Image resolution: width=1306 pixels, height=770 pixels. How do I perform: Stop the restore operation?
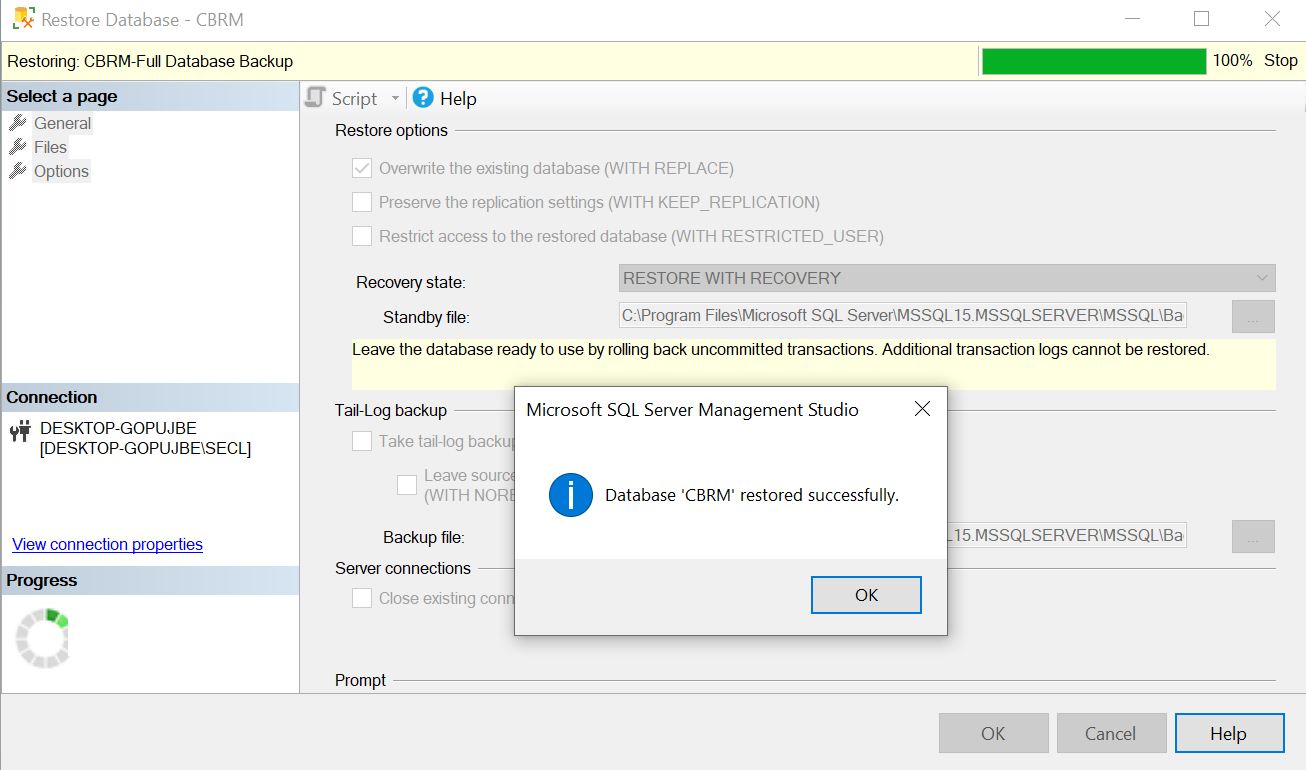point(1281,61)
